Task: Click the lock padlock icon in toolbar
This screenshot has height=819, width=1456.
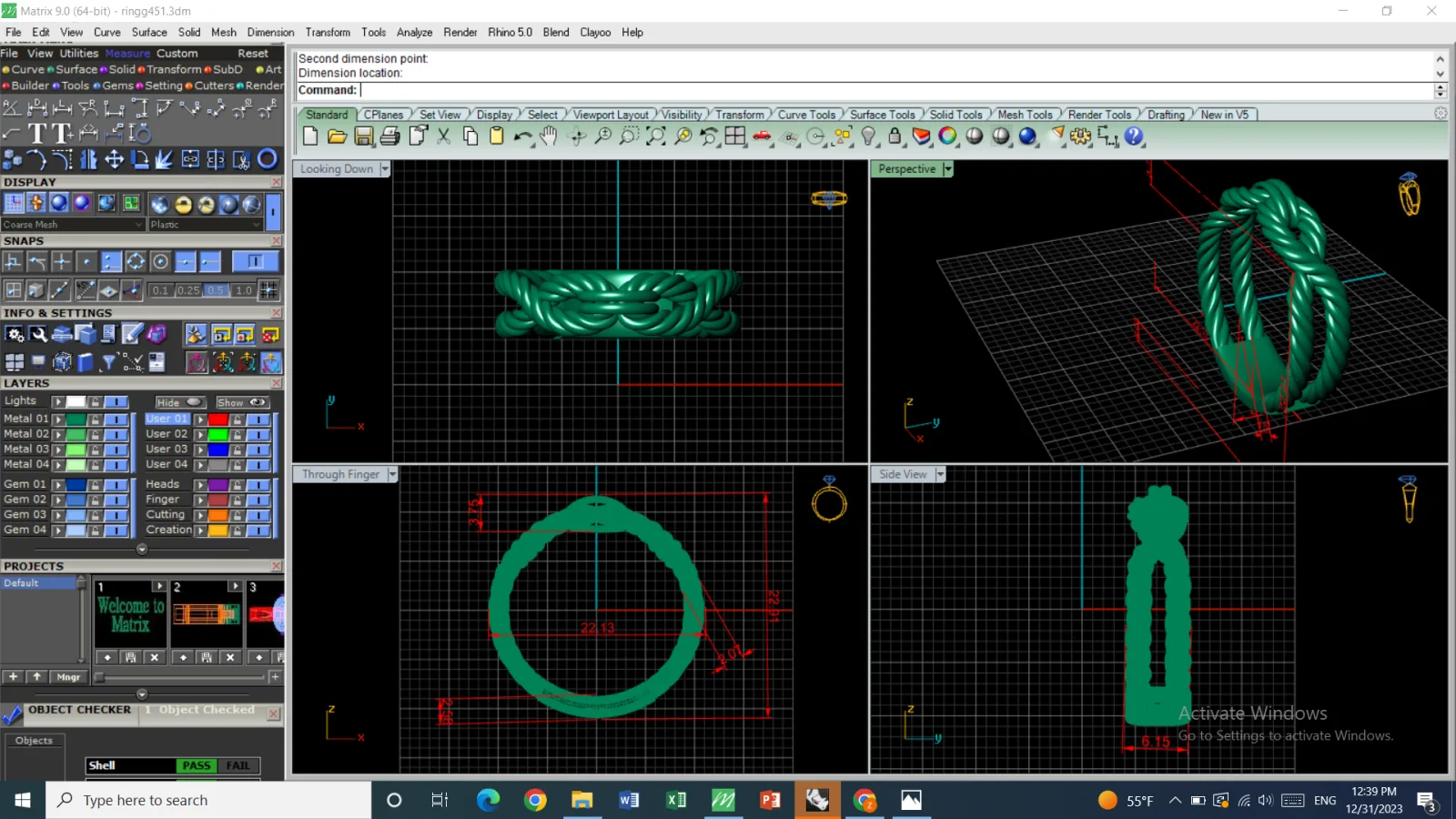Action: pyautogui.click(x=895, y=136)
